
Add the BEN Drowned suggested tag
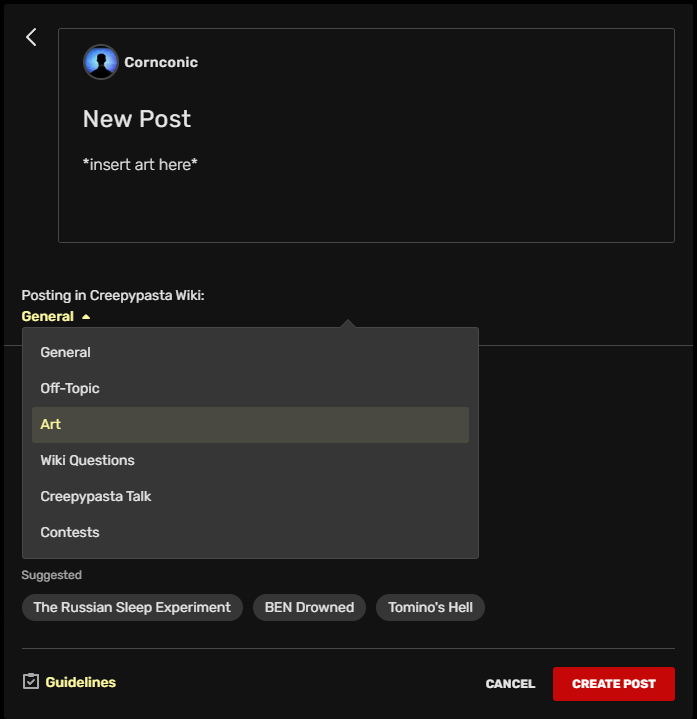(x=309, y=607)
